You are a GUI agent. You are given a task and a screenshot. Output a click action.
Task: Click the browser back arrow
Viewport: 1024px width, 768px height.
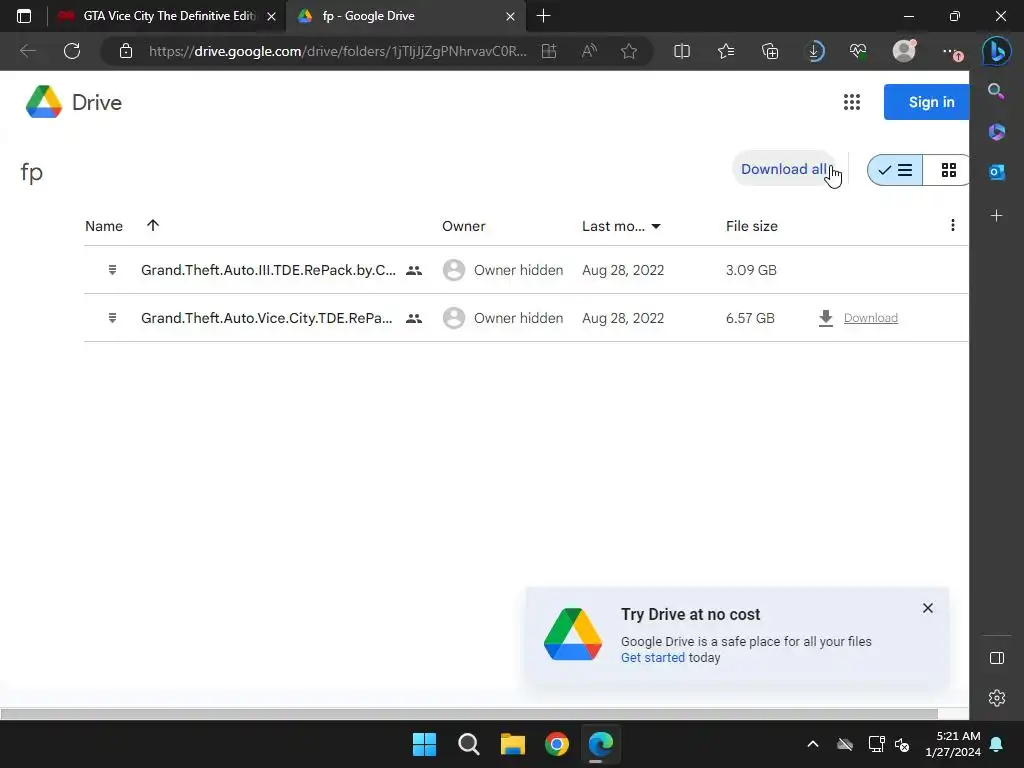[x=27, y=51]
